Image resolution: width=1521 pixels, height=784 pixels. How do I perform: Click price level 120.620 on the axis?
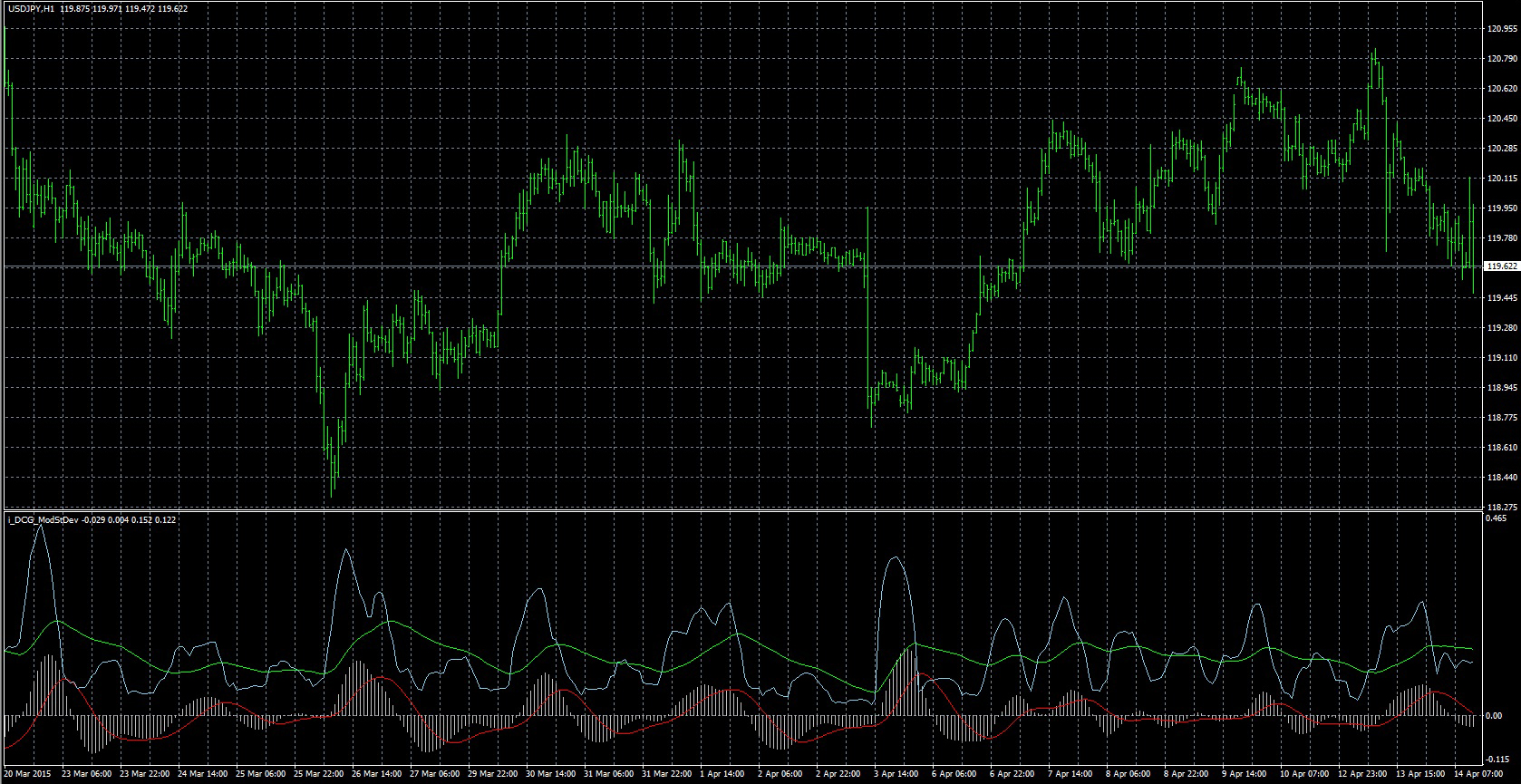point(1501,89)
